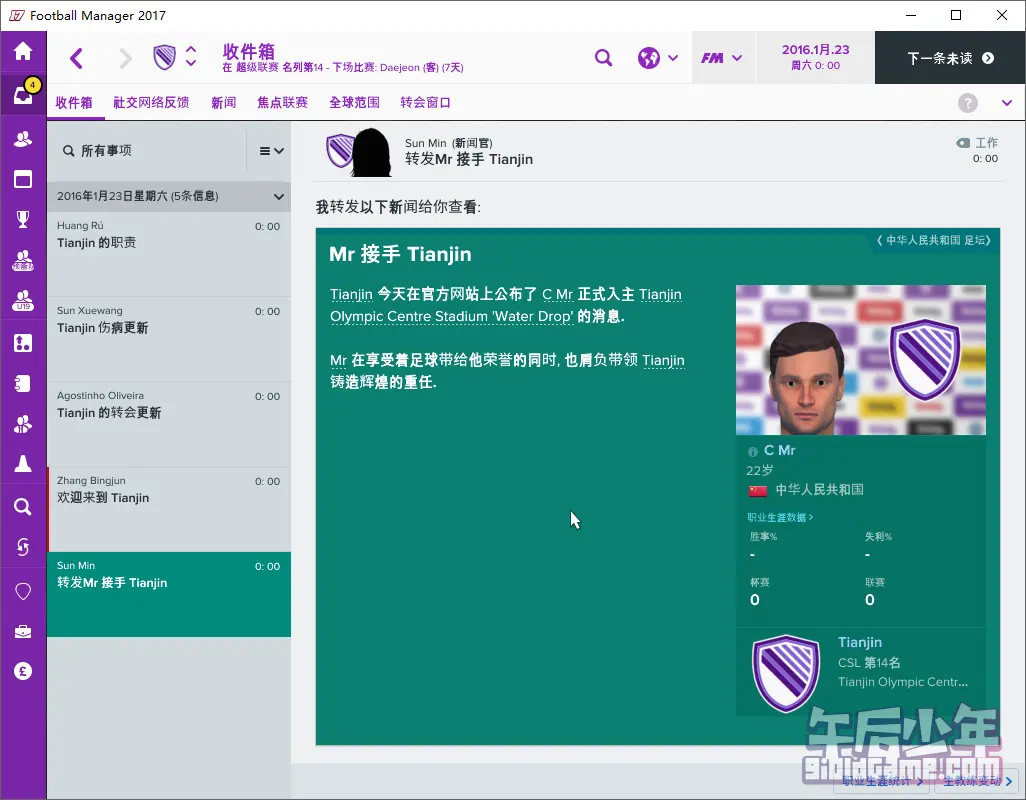Open the Training cone icon
Screen dimensions: 1026x800
pos(23,464)
